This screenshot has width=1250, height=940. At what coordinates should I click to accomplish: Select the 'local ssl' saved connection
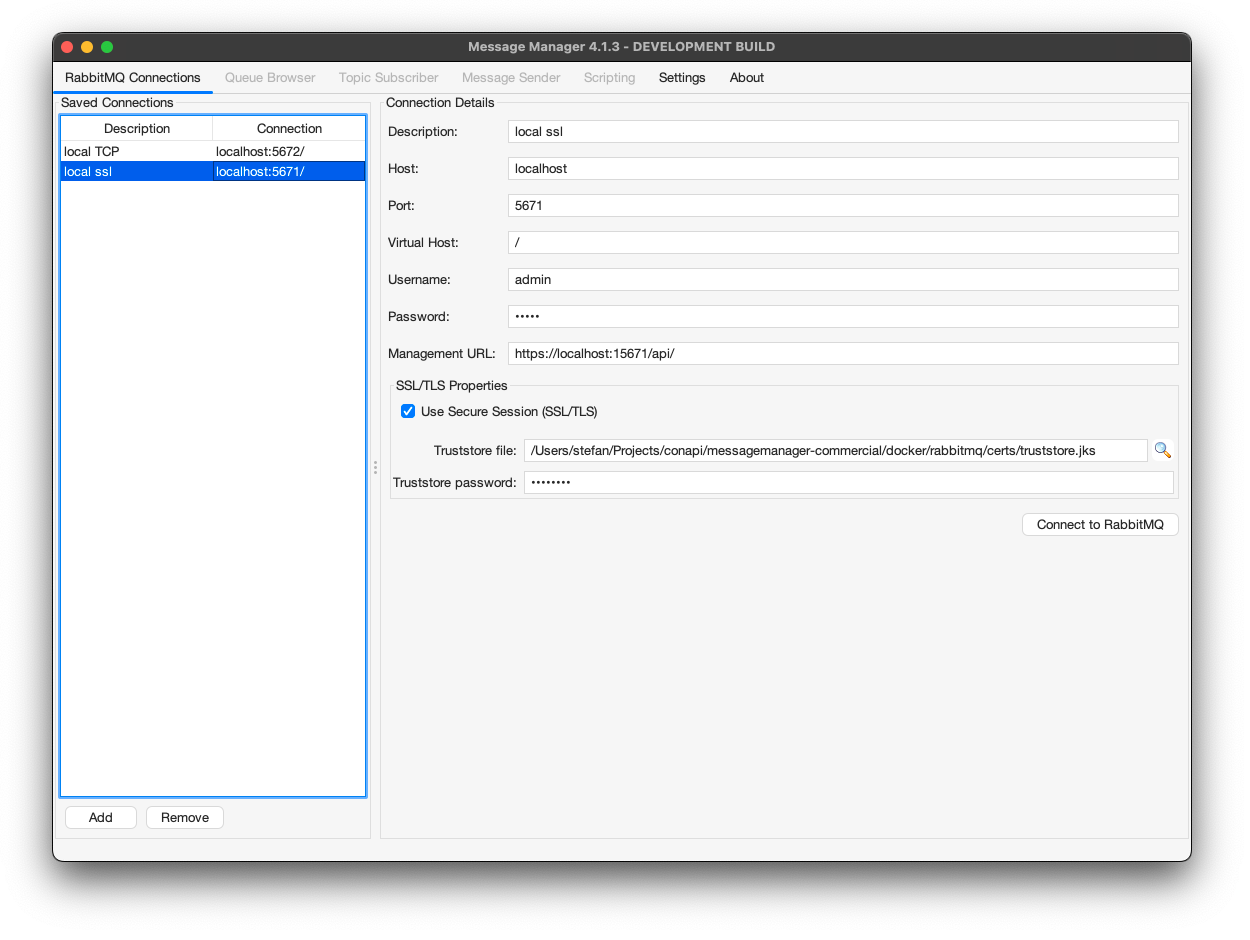pos(136,171)
